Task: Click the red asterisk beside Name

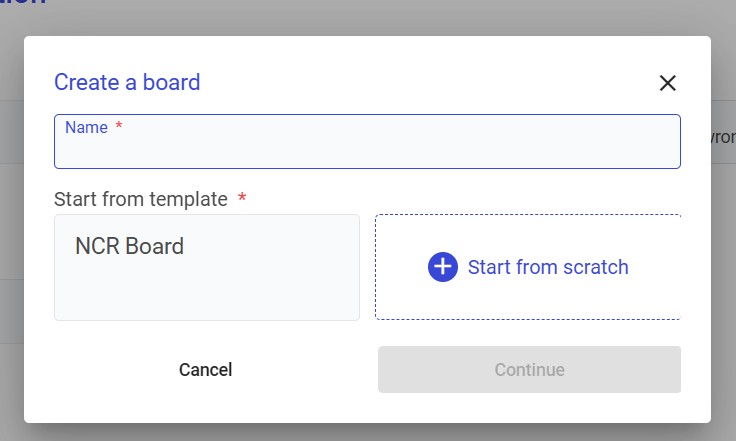Action: [x=119, y=127]
